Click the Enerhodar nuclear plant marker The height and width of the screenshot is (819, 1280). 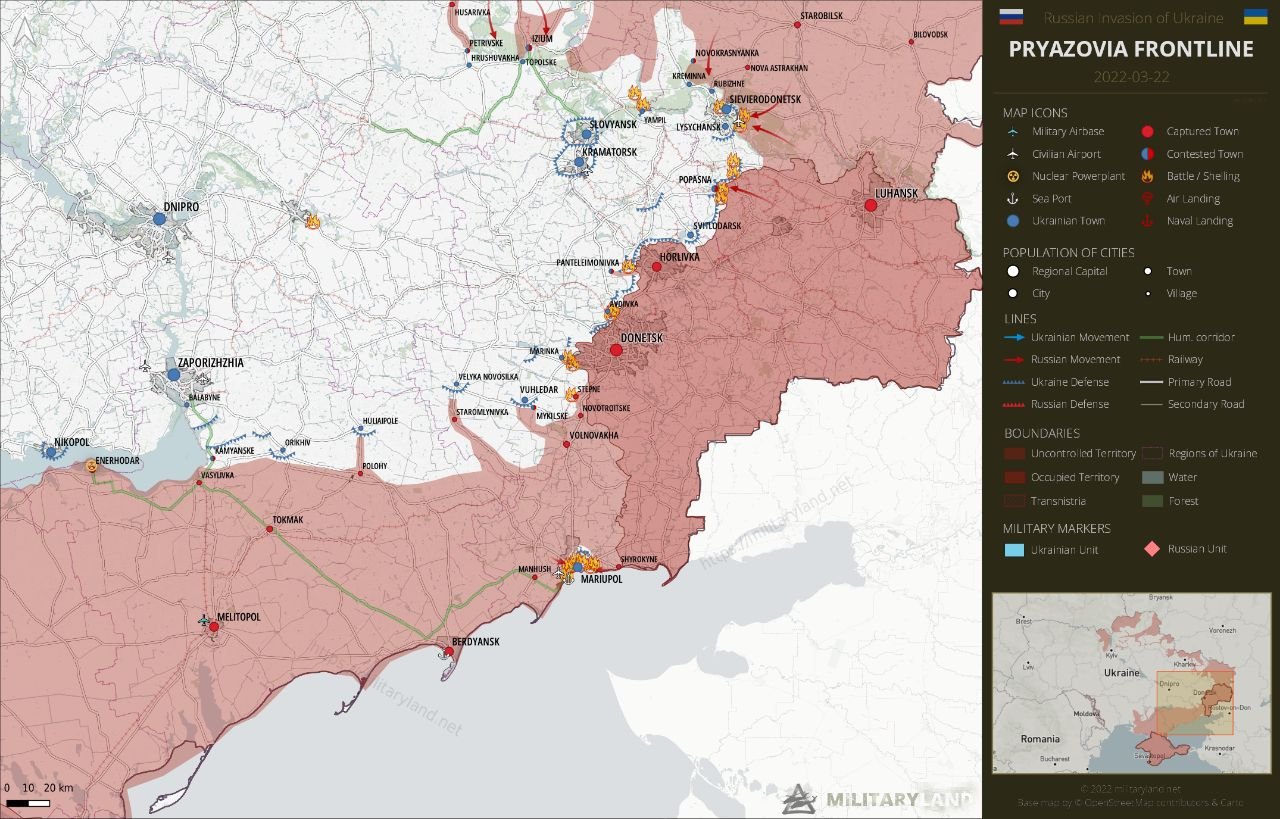(91, 465)
